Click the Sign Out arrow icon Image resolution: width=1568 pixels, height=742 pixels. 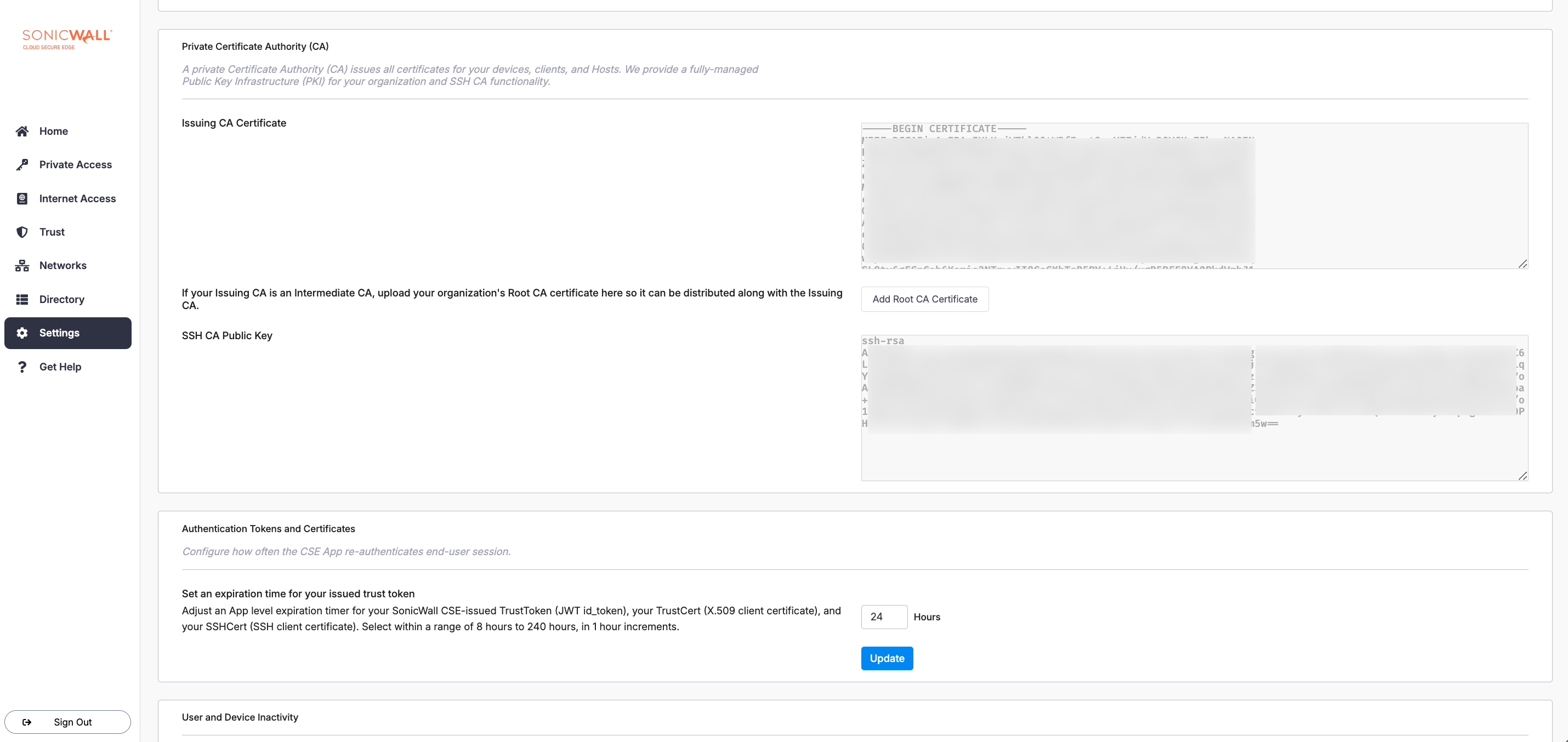click(x=27, y=722)
